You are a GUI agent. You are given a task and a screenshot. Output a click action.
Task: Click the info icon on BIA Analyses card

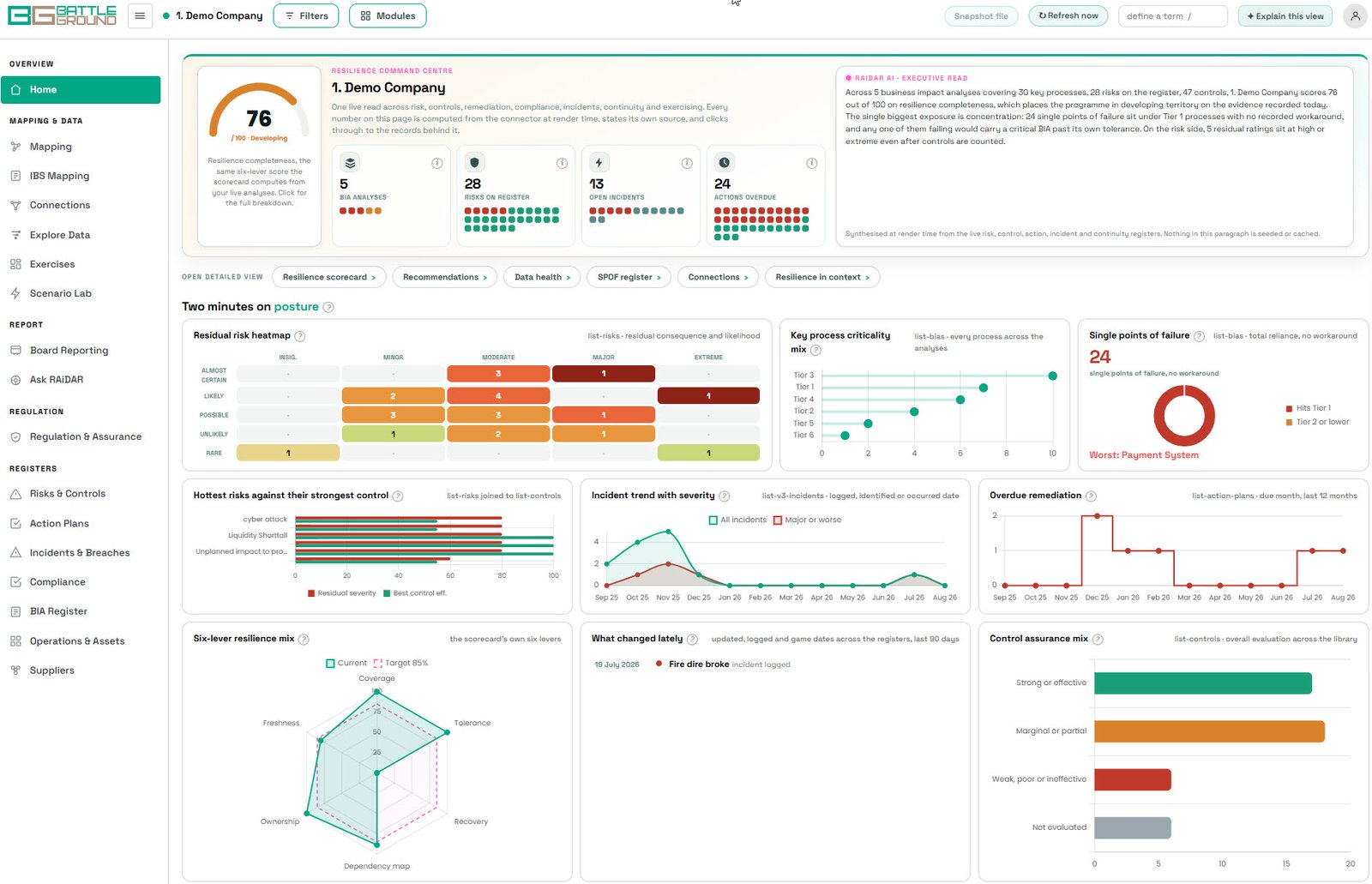pyautogui.click(x=437, y=163)
